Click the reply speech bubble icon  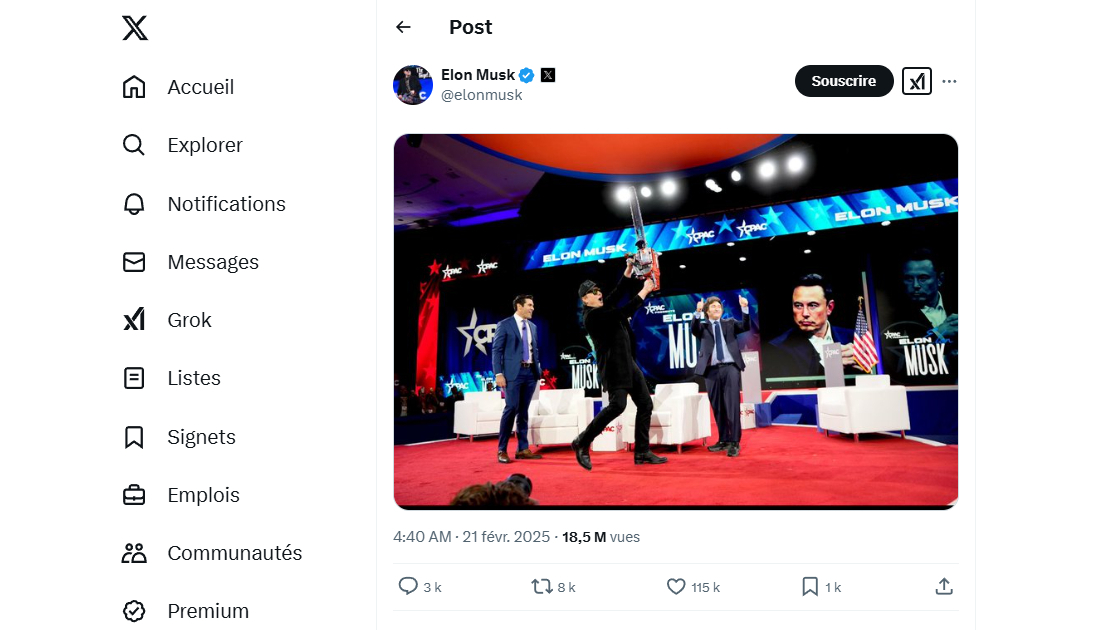pyautogui.click(x=408, y=587)
